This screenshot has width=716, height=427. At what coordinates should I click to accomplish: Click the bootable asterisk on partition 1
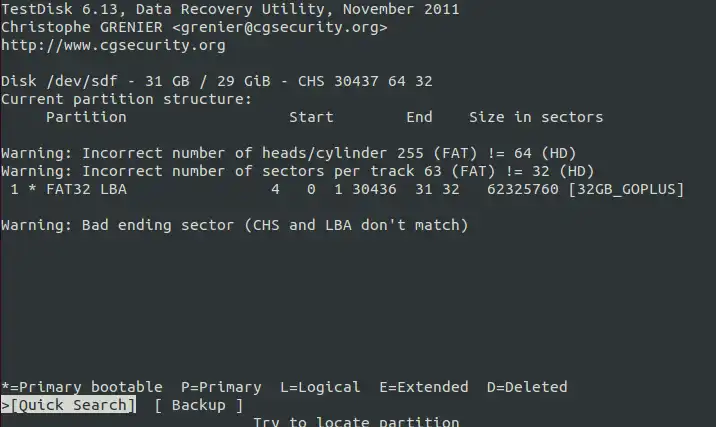32,189
